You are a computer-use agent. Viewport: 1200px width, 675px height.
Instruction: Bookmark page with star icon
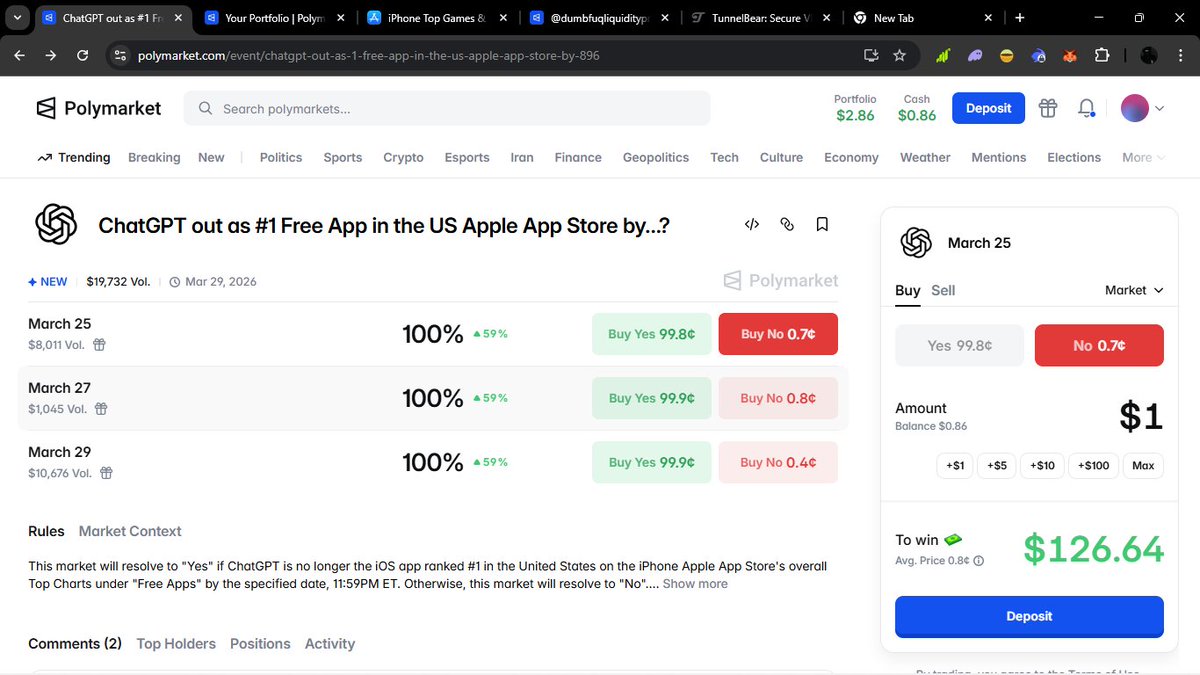pyautogui.click(x=899, y=56)
